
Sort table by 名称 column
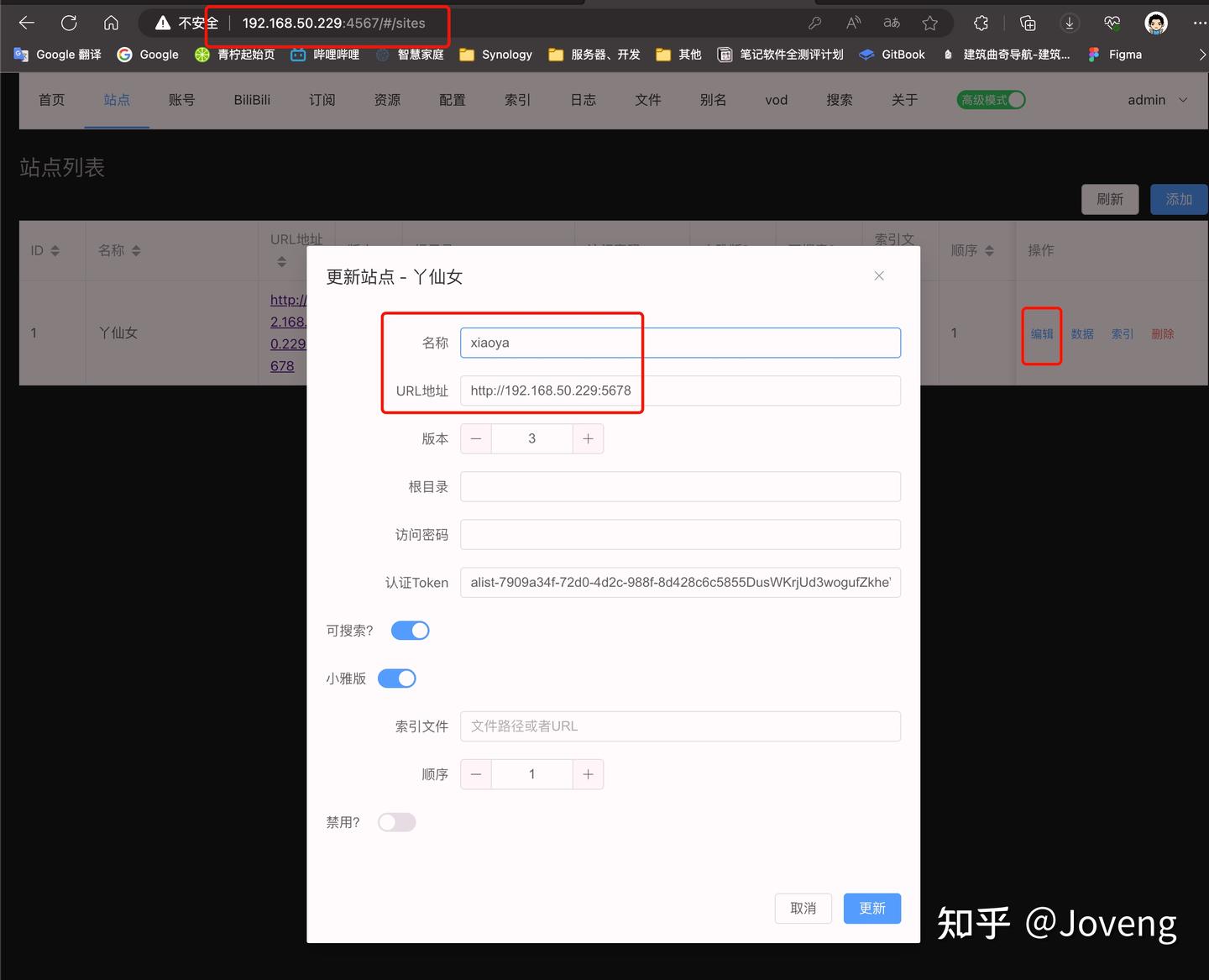[119, 250]
